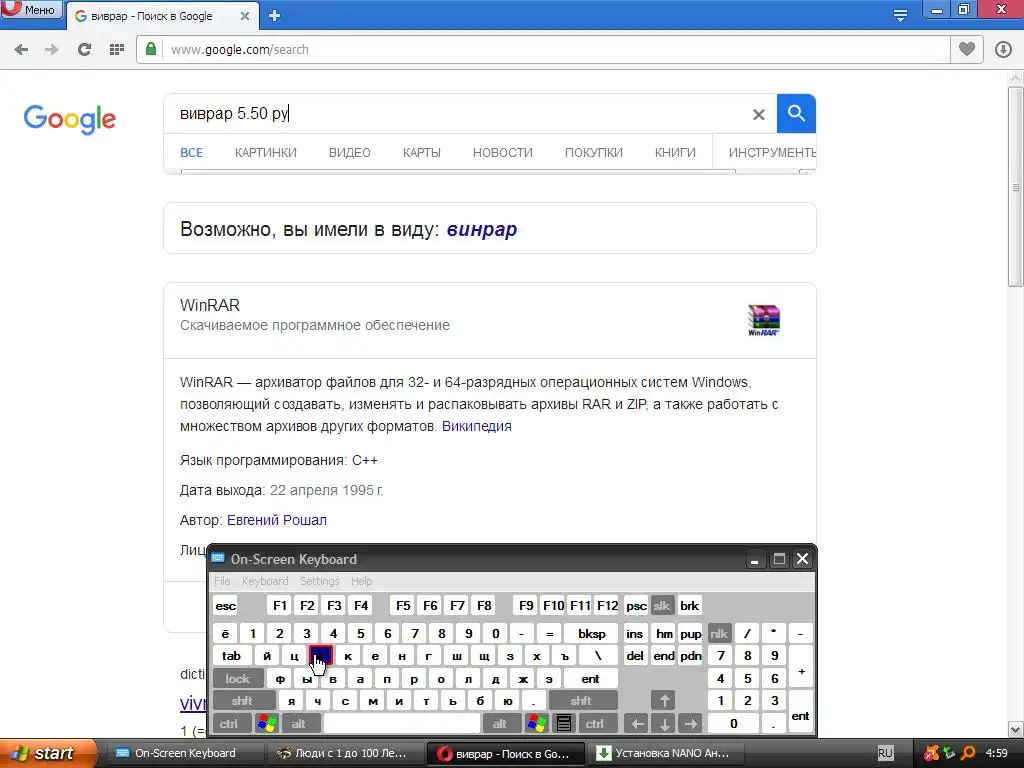Click the main ent key beside э
Image resolution: width=1024 pixels, height=768 pixels.
(x=590, y=679)
